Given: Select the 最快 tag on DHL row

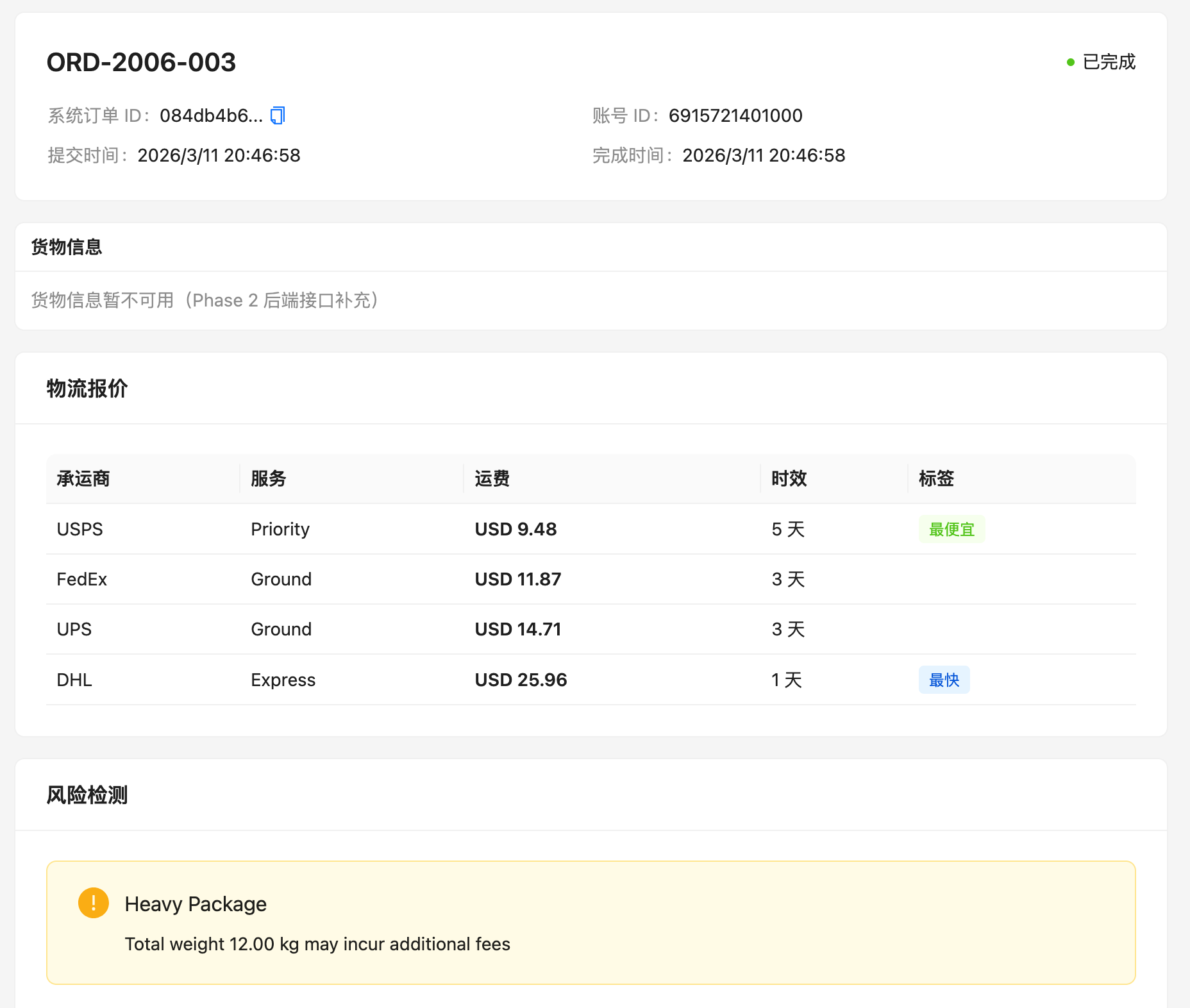Looking at the screenshot, I should tap(944, 680).
